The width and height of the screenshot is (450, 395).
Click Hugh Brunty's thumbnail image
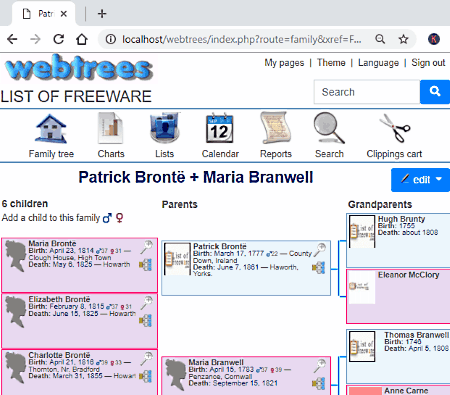362,231
